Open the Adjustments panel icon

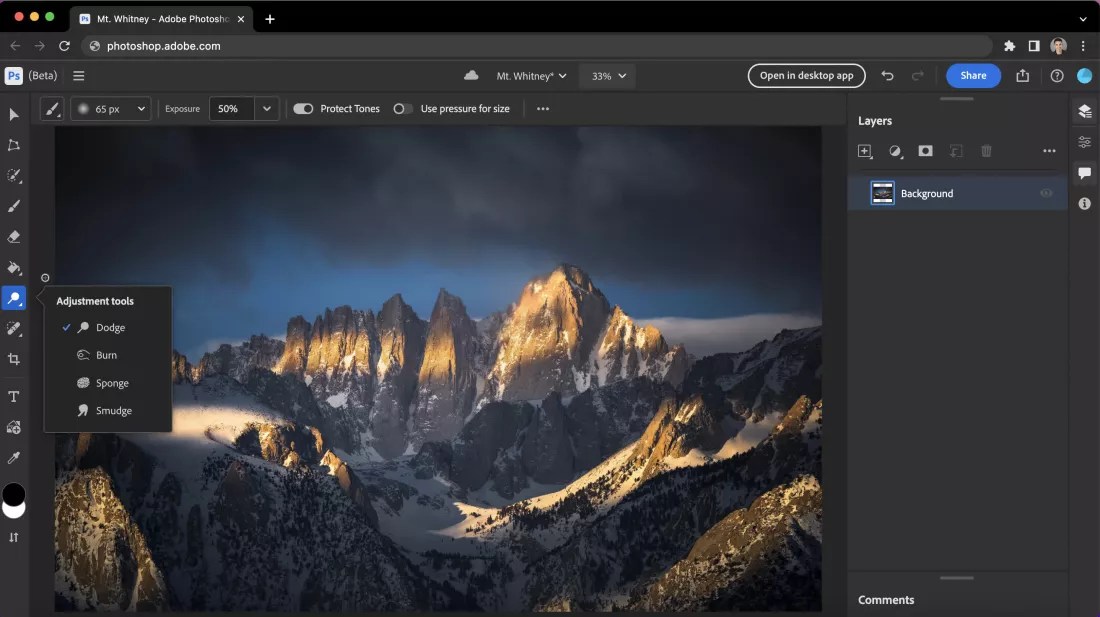pyautogui.click(x=1084, y=141)
